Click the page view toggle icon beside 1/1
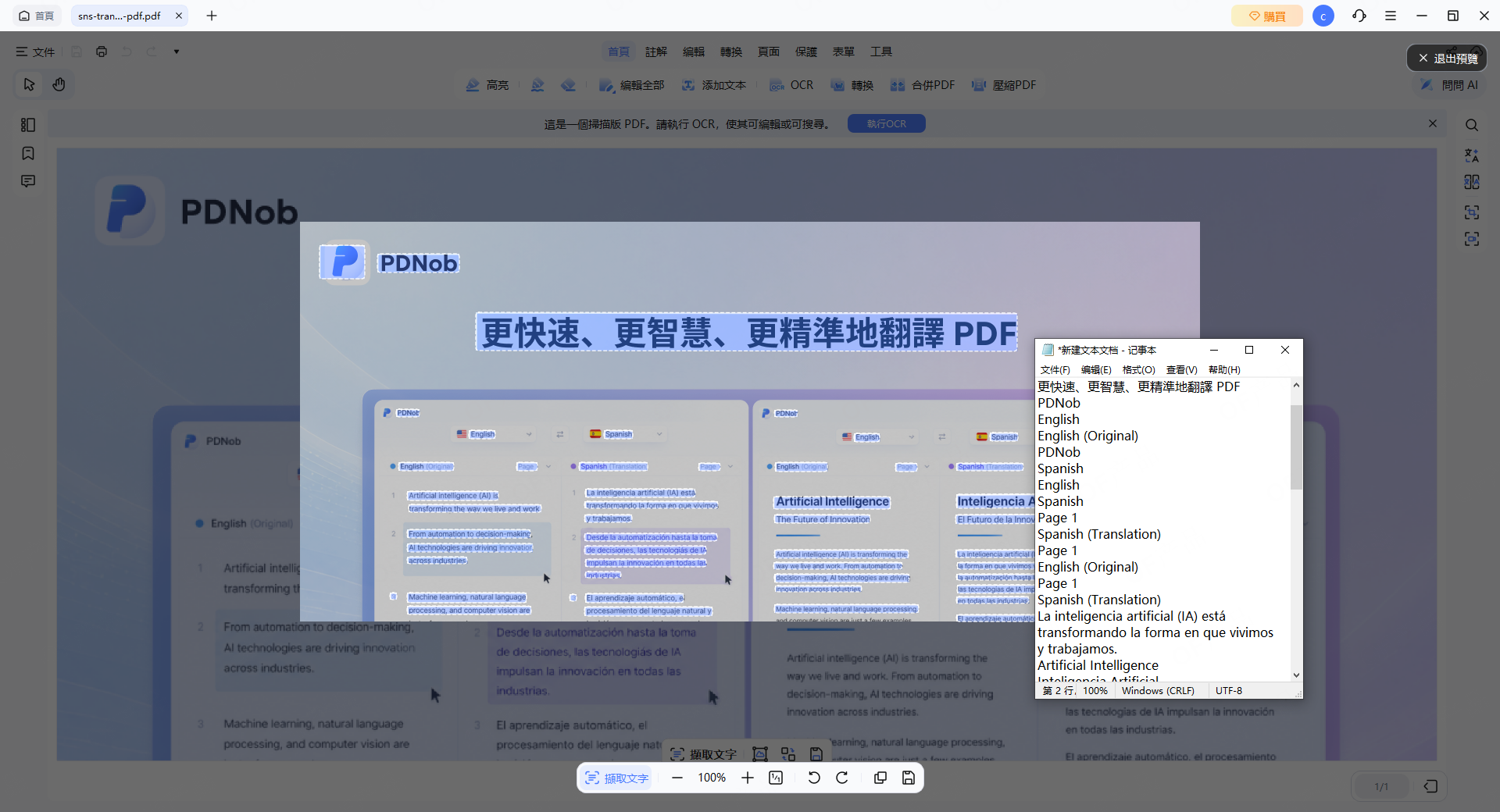The width and height of the screenshot is (1500, 812). (1430, 786)
